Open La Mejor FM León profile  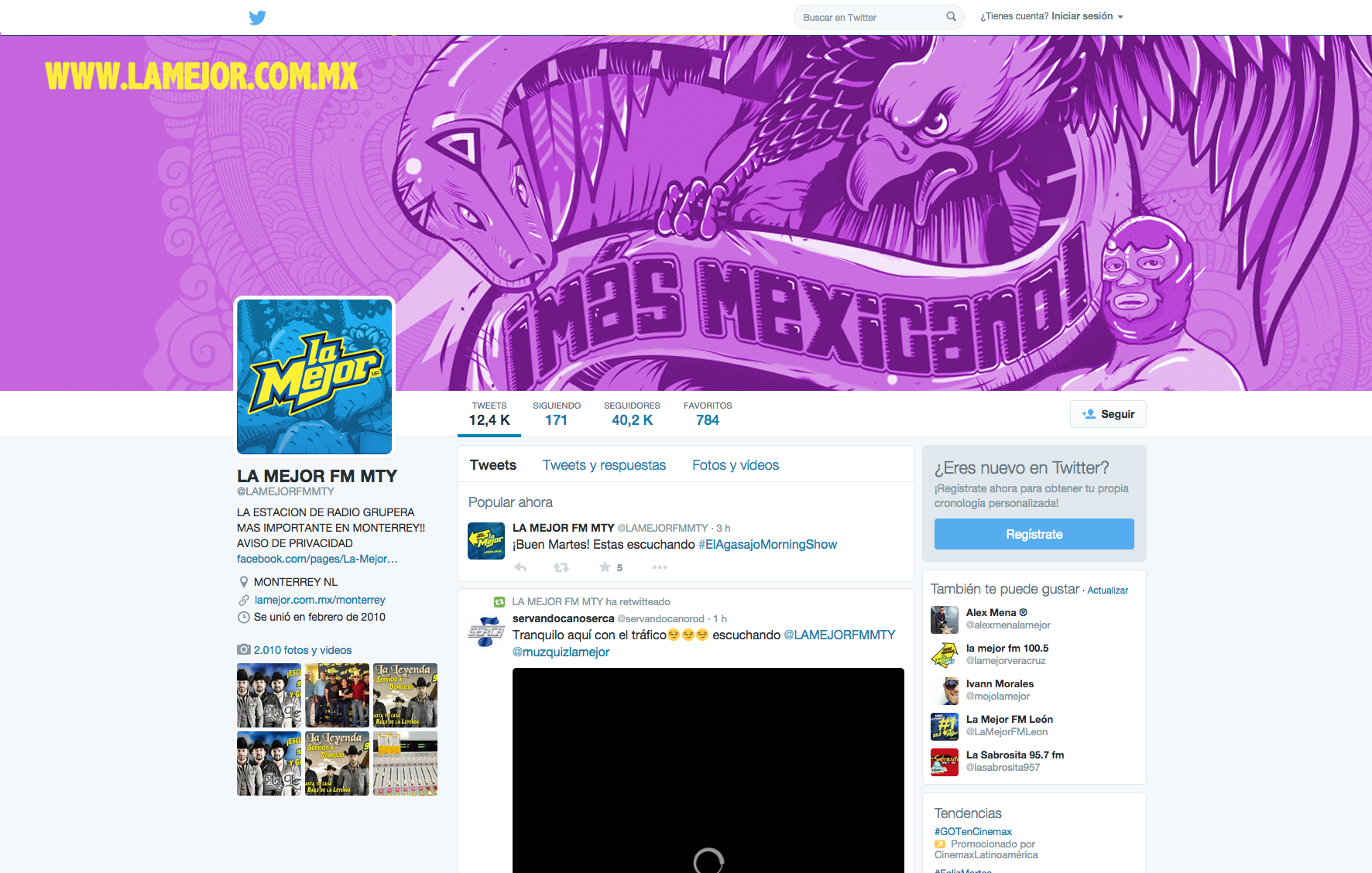[x=1010, y=719]
